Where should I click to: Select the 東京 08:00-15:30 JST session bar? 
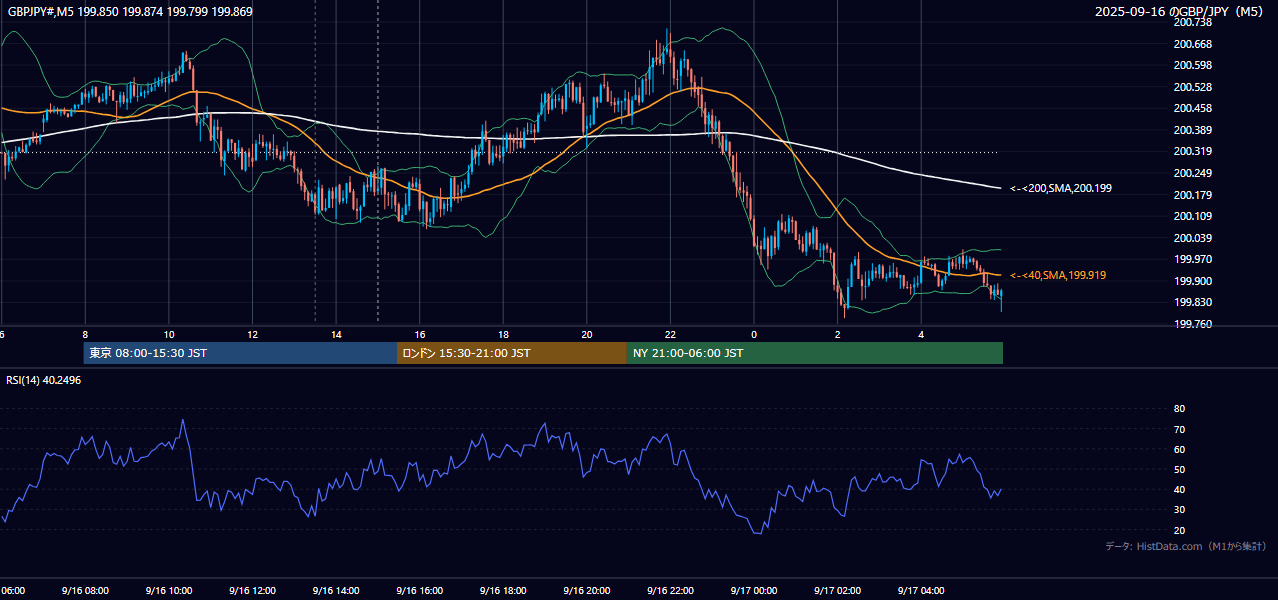point(240,353)
